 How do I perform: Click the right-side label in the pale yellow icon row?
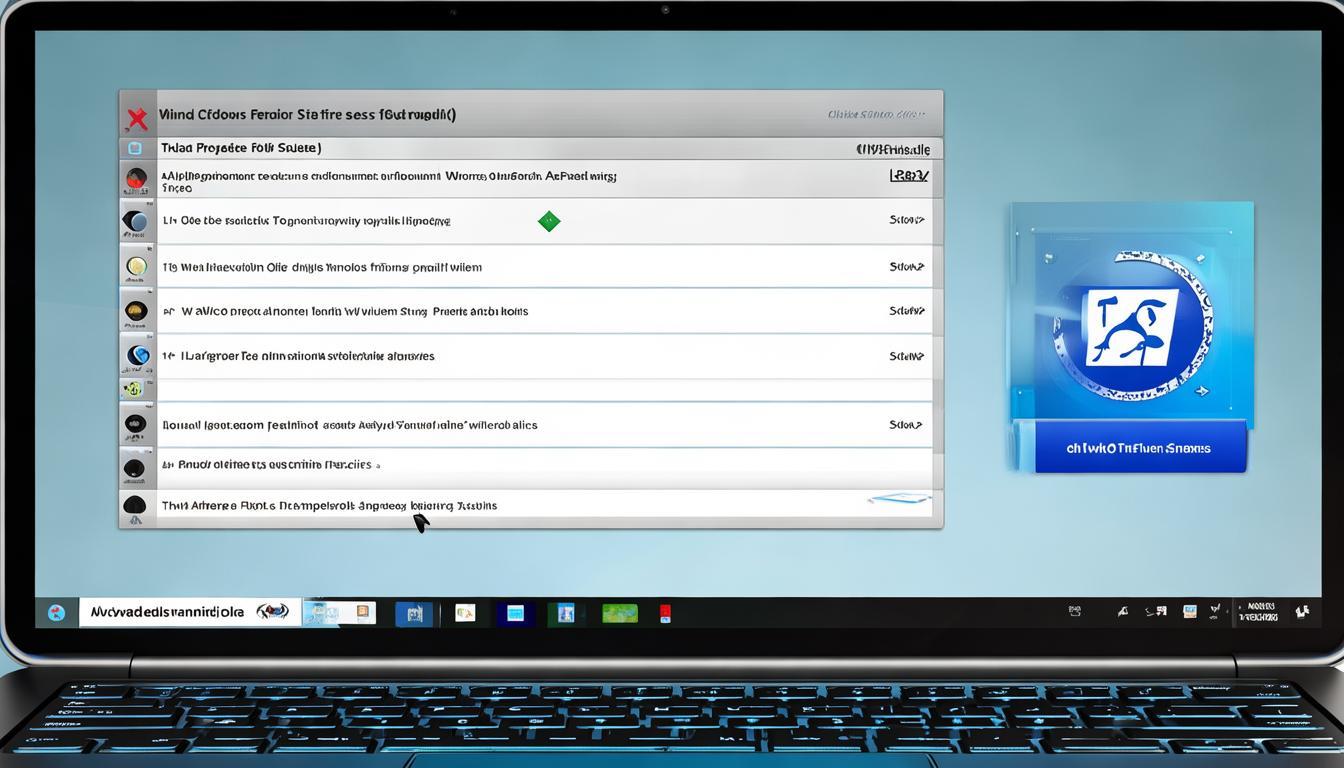pos(906,267)
